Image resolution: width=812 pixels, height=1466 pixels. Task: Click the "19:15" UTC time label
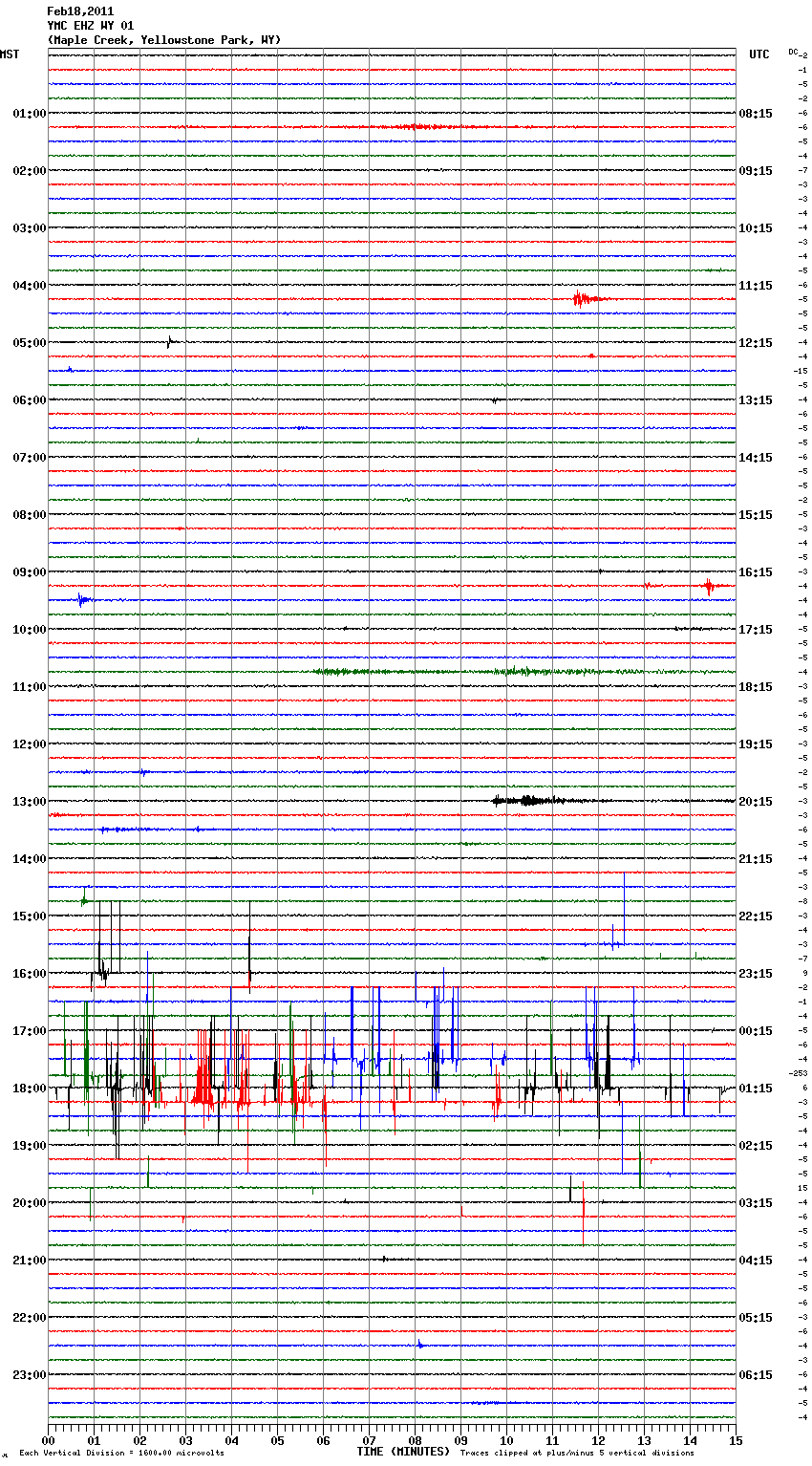756,744
